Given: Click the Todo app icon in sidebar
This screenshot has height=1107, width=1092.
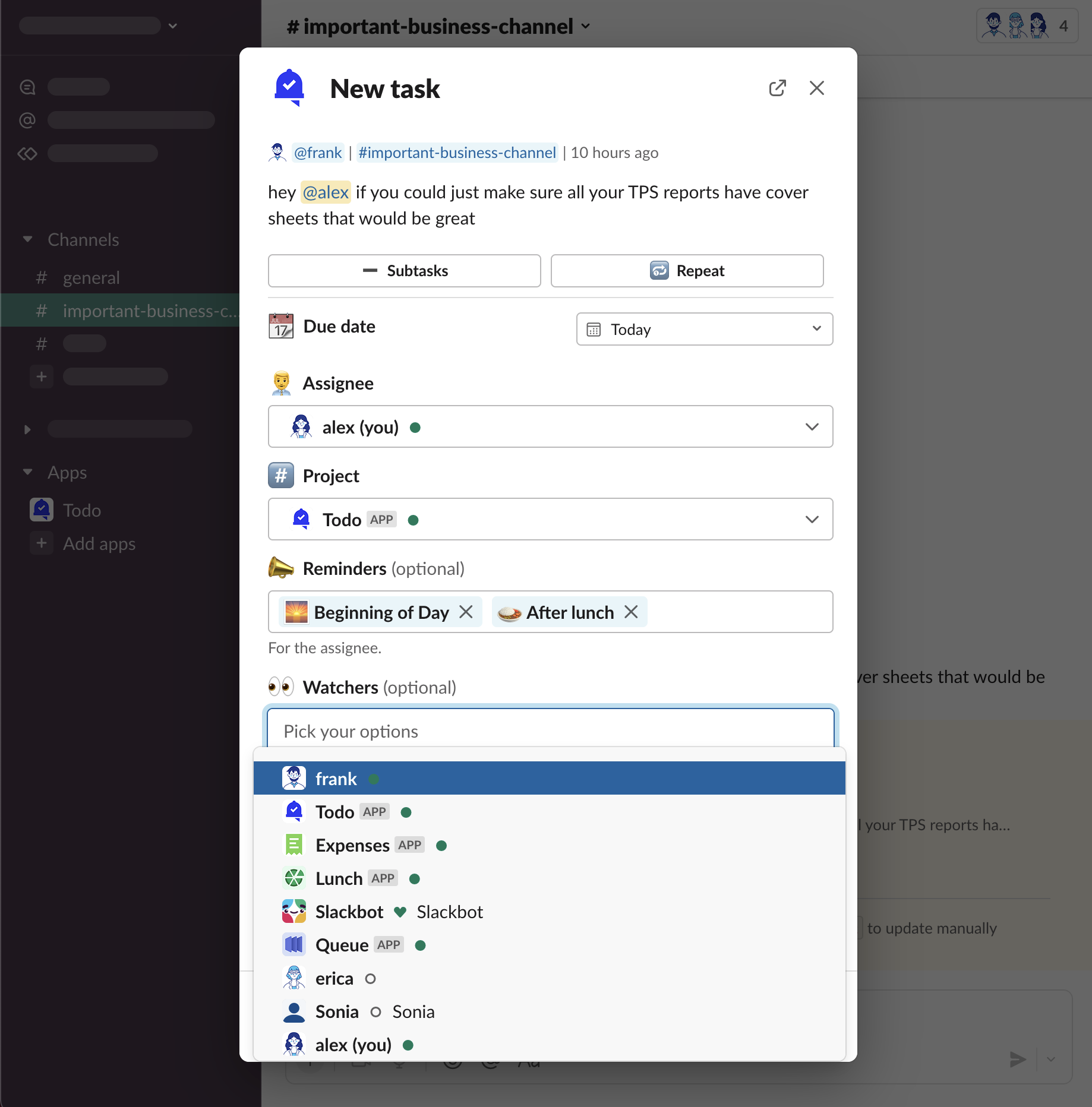Looking at the screenshot, I should [x=42, y=510].
